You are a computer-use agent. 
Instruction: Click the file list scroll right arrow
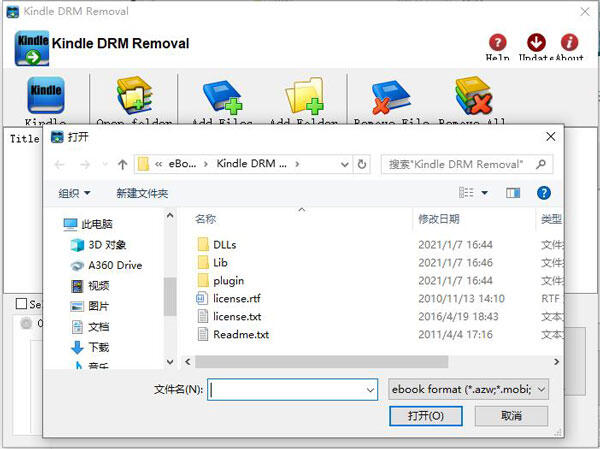pyautogui.click(x=556, y=361)
